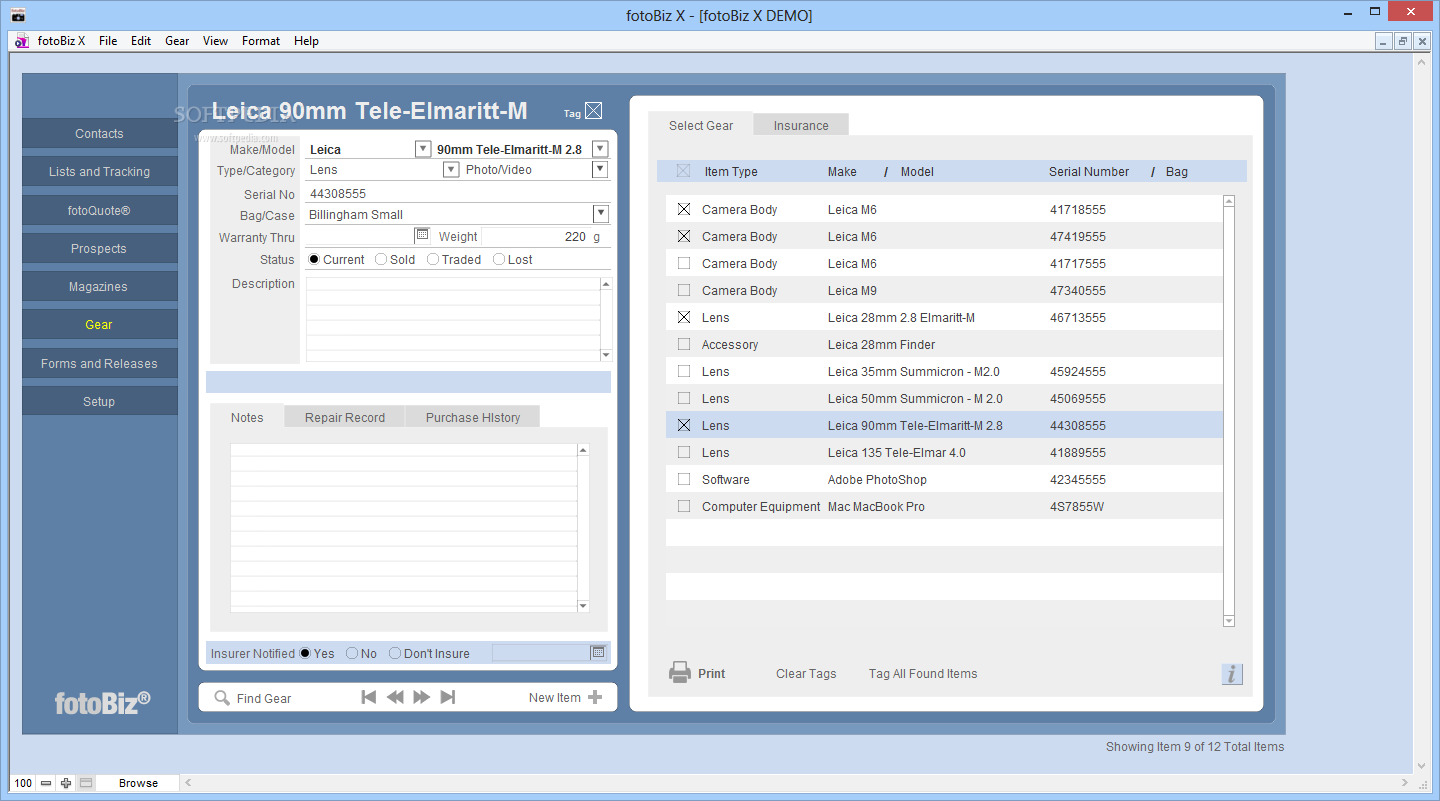
Task: Tag the Mac MacBook Pro item
Action: pyautogui.click(x=684, y=506)
